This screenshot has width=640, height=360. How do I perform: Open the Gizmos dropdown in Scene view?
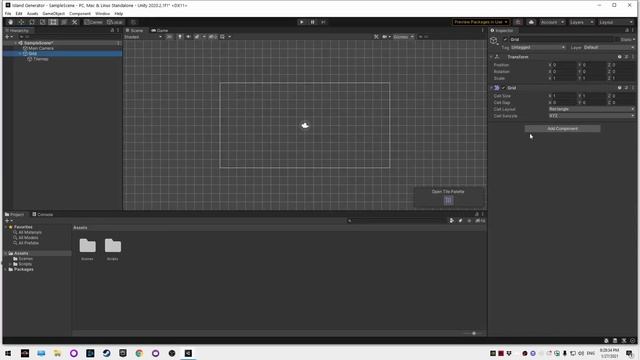pos(403,37)
